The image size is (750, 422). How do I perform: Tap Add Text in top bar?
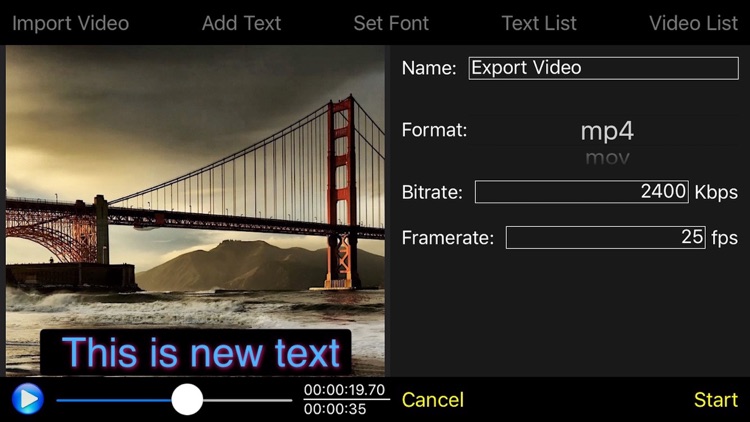tap(241, 23)
